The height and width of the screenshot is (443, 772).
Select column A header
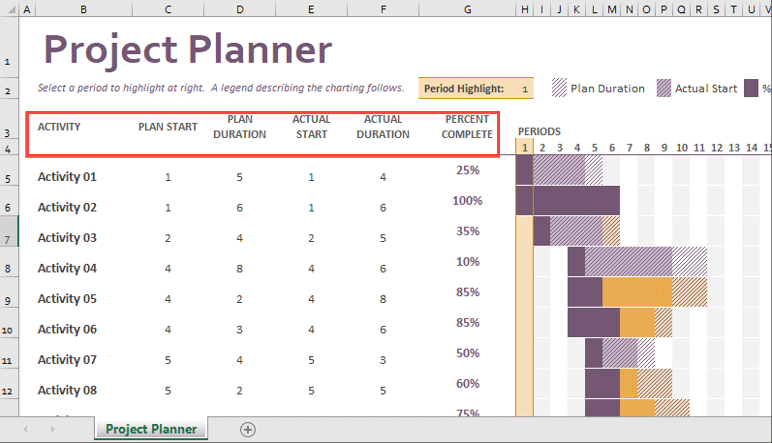[27, 9]
